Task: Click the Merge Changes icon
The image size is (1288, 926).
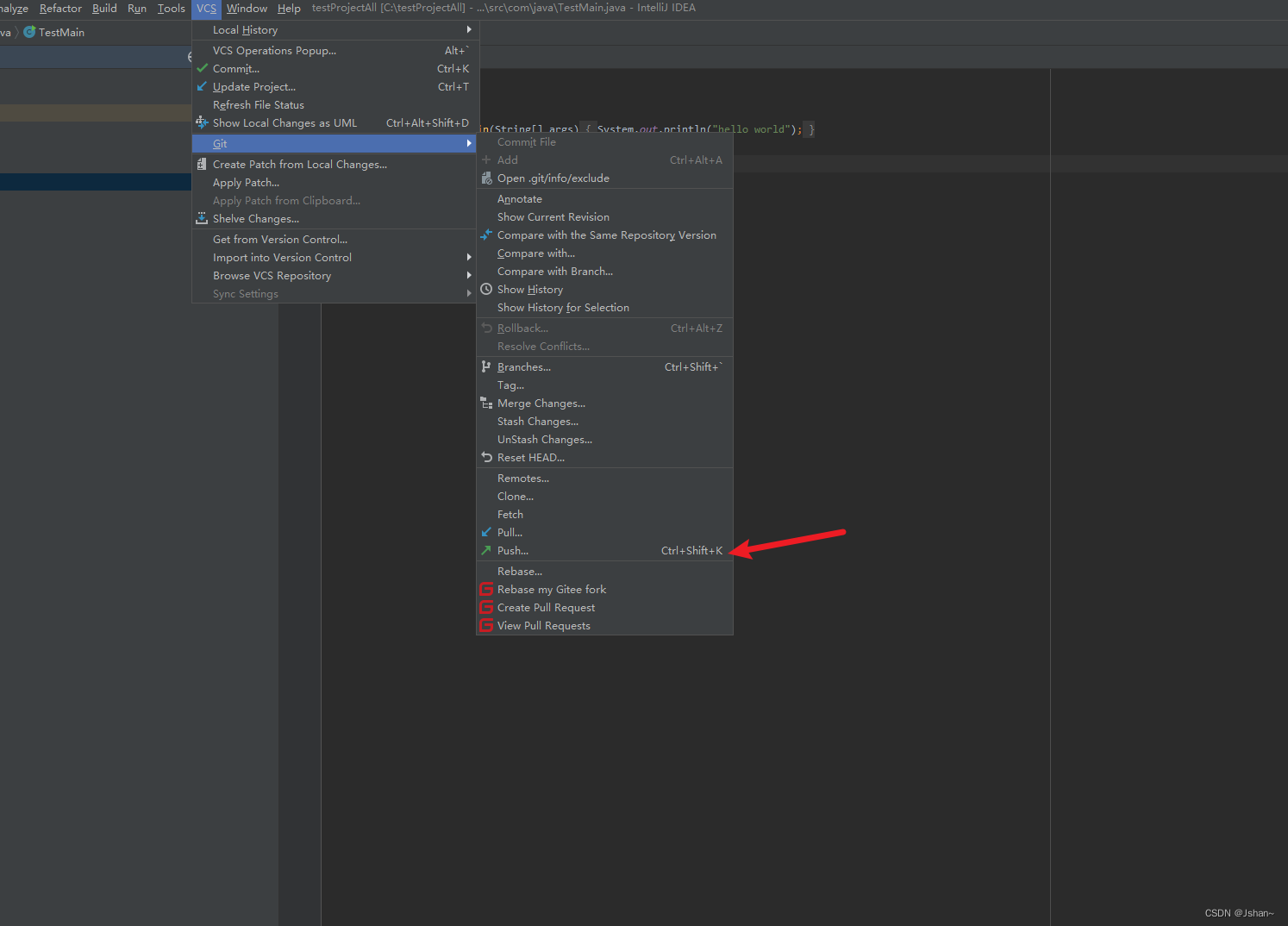Action: 486,403
